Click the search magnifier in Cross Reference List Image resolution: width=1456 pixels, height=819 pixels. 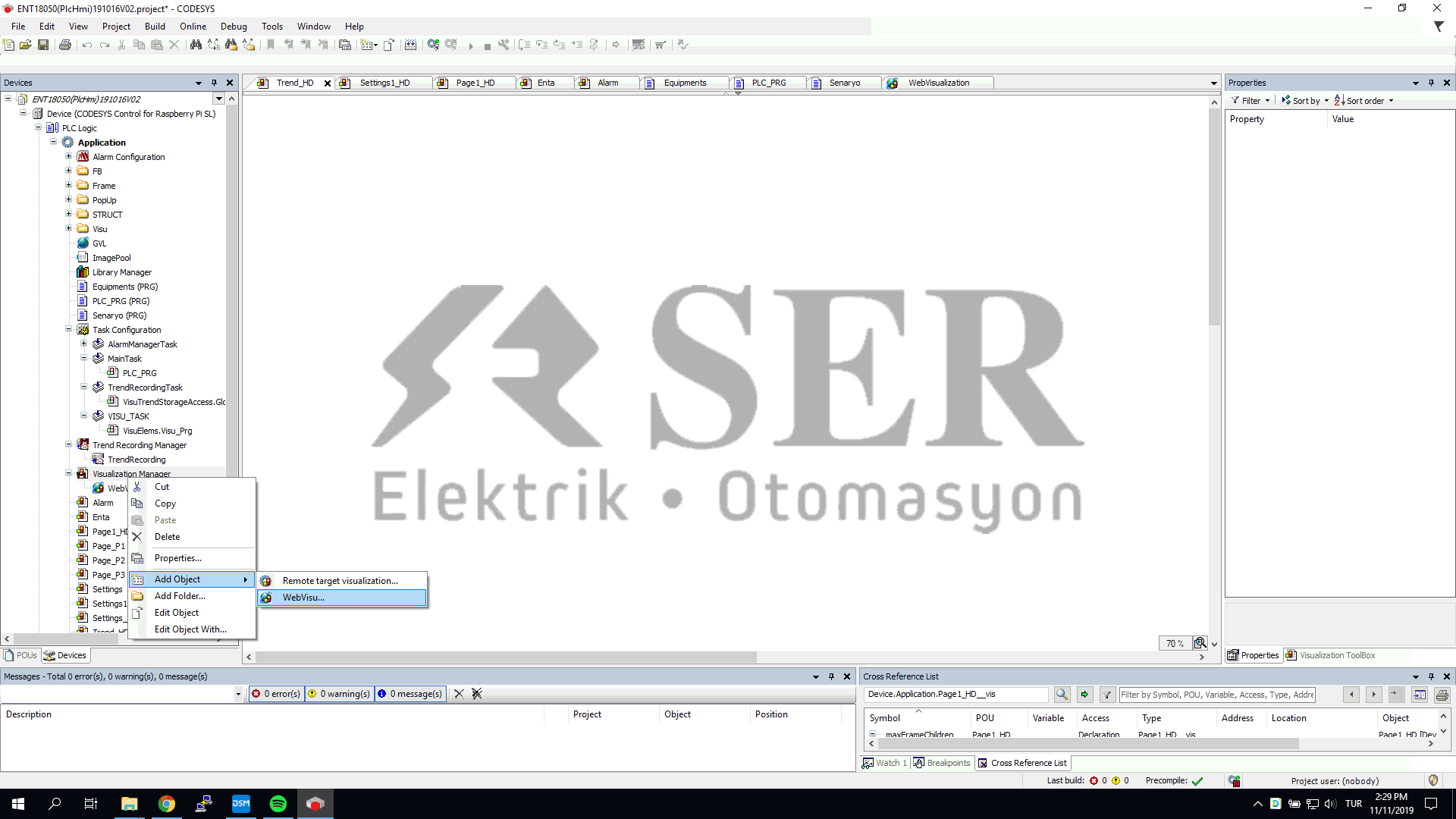1062,694
